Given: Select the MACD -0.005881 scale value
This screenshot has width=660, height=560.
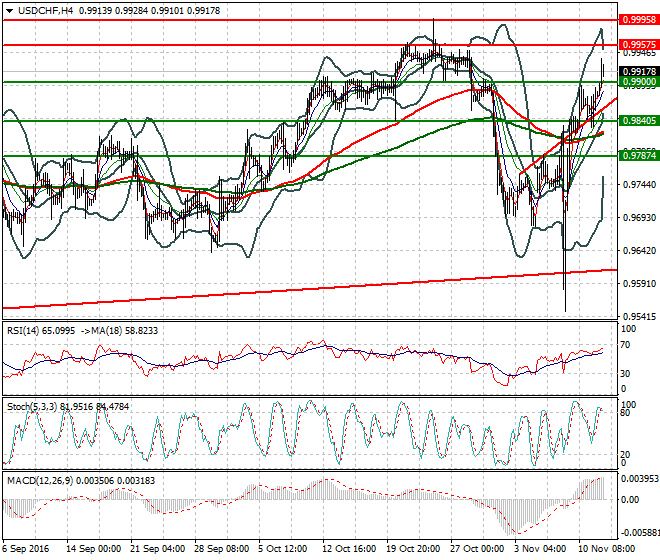Looking at the screenshot, I should click(640, 533).
